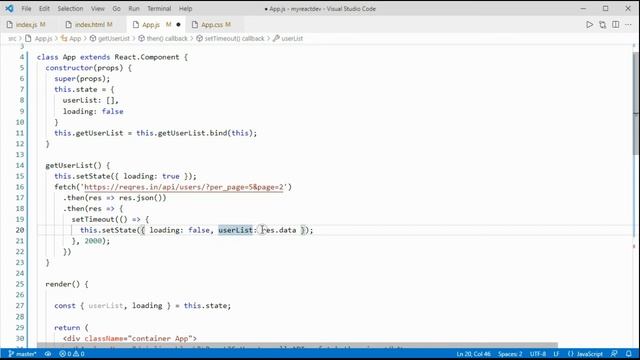Click the UTF-8 encoding indicator
Screen dimensions: 640x360
click(x=538, y=354)
